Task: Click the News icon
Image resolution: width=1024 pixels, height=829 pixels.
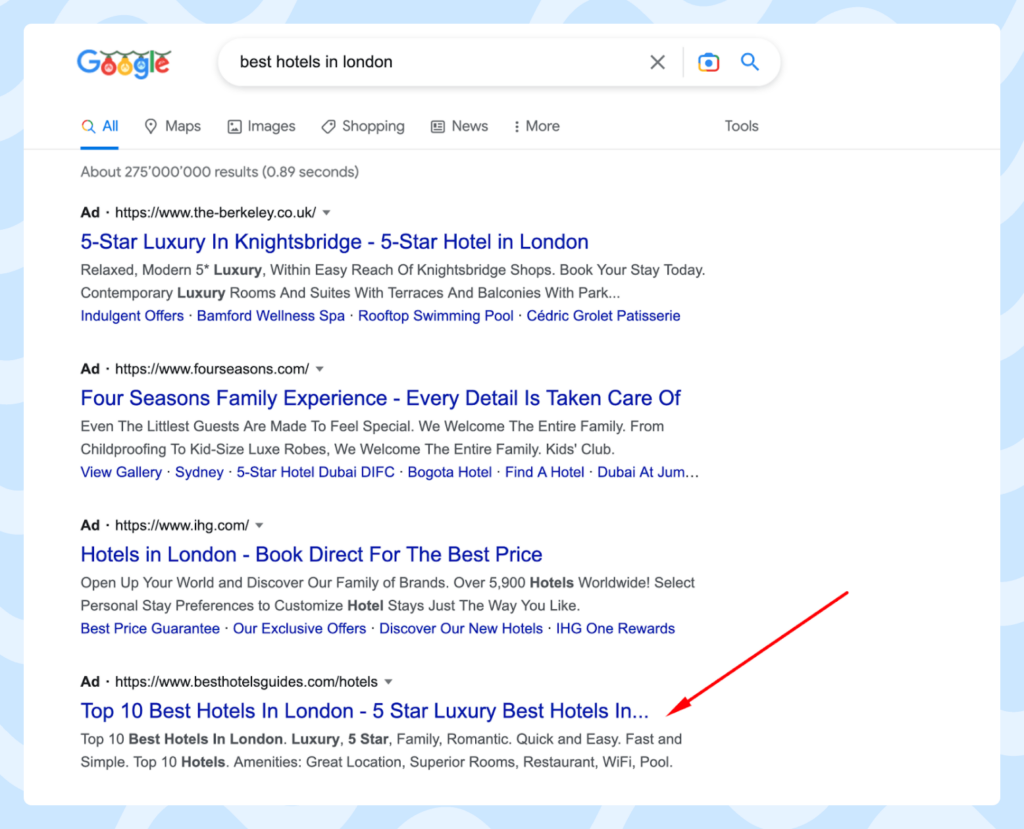Action: click(436, 126)
